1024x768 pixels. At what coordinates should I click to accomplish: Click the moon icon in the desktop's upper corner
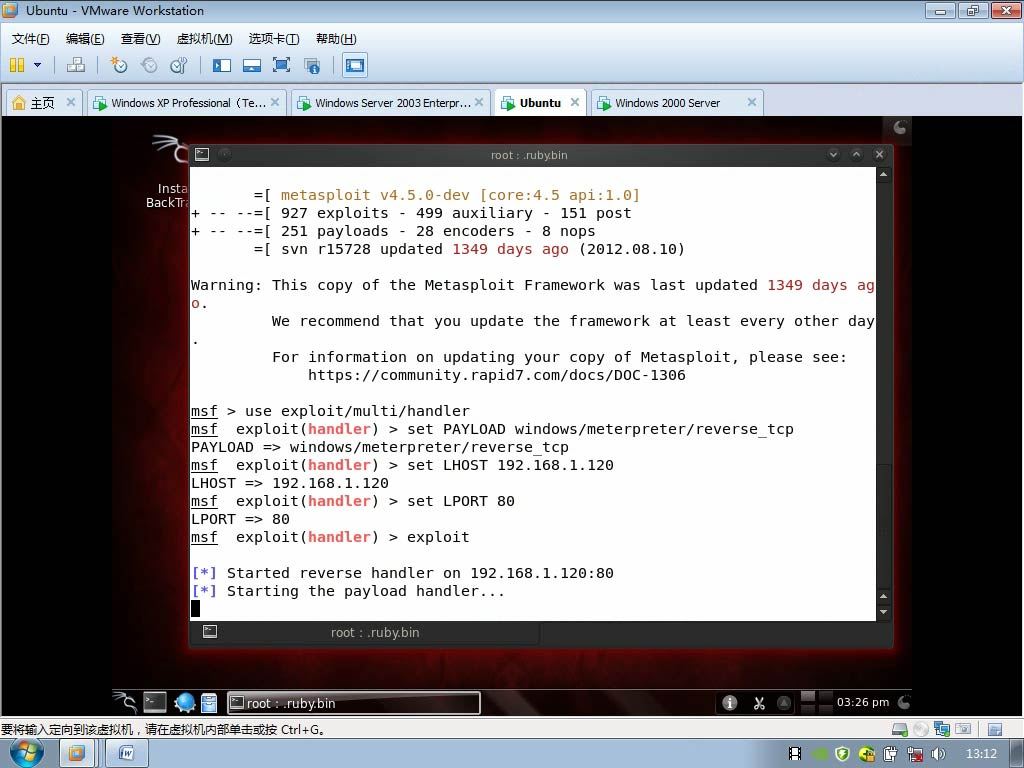899,127
